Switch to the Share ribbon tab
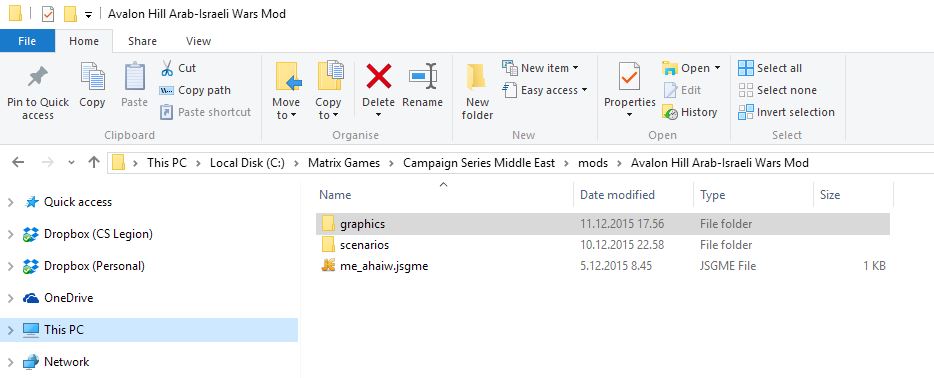934x378 pixels. pyautogui.click(x=142, y=41)
